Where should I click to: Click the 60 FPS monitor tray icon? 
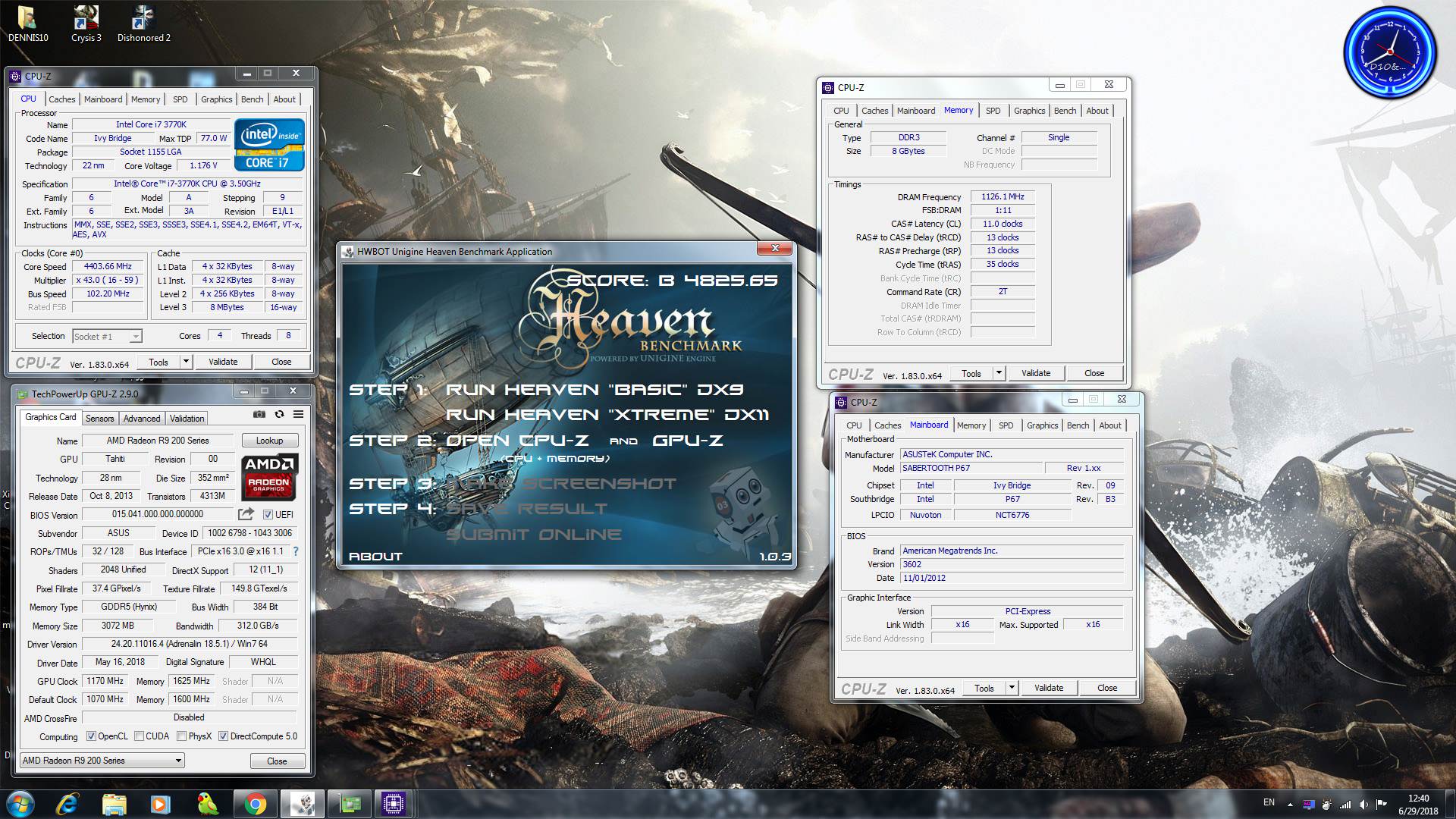tap(1308, 805)
